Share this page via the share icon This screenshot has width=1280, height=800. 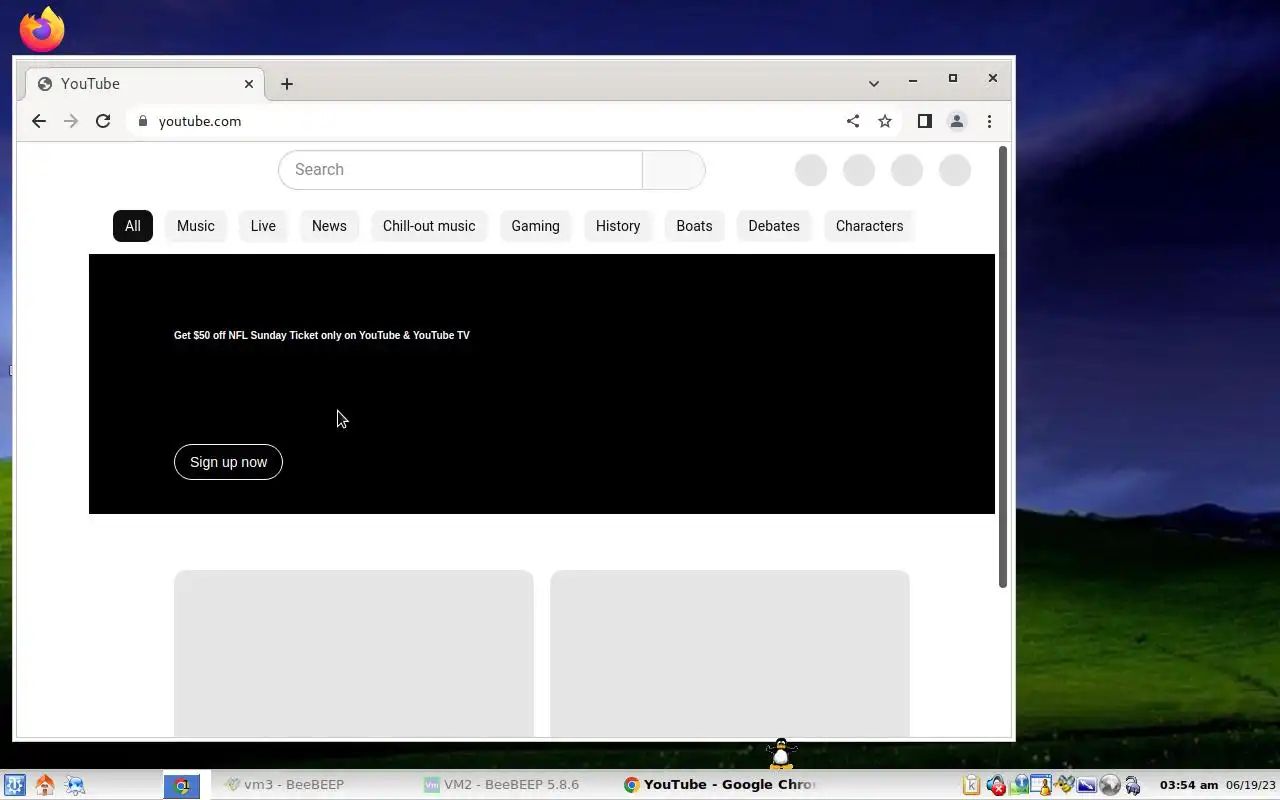coord(853,121)
